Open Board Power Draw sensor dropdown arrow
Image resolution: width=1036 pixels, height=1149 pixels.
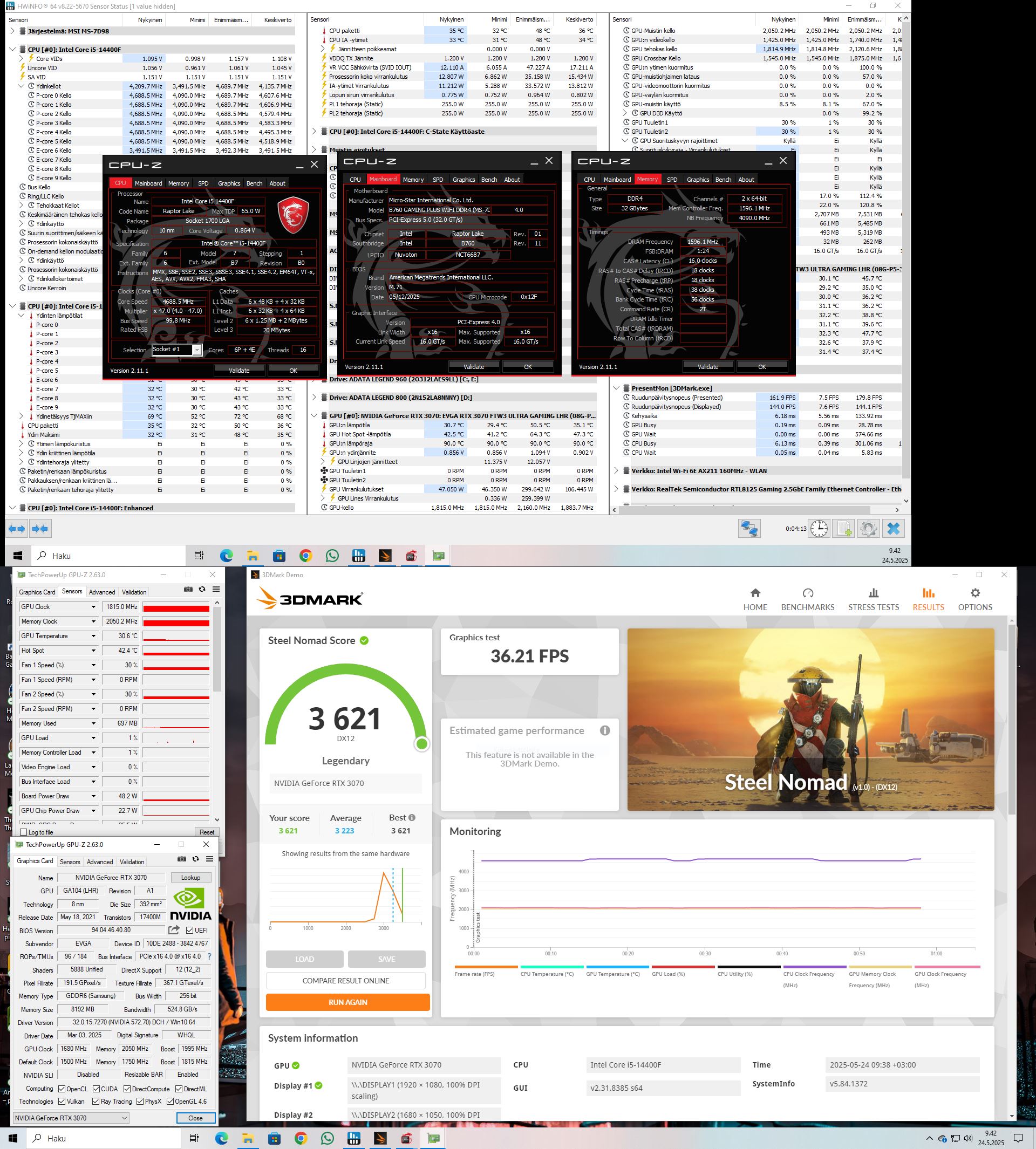pyautogui.click(x=93, y=796)
